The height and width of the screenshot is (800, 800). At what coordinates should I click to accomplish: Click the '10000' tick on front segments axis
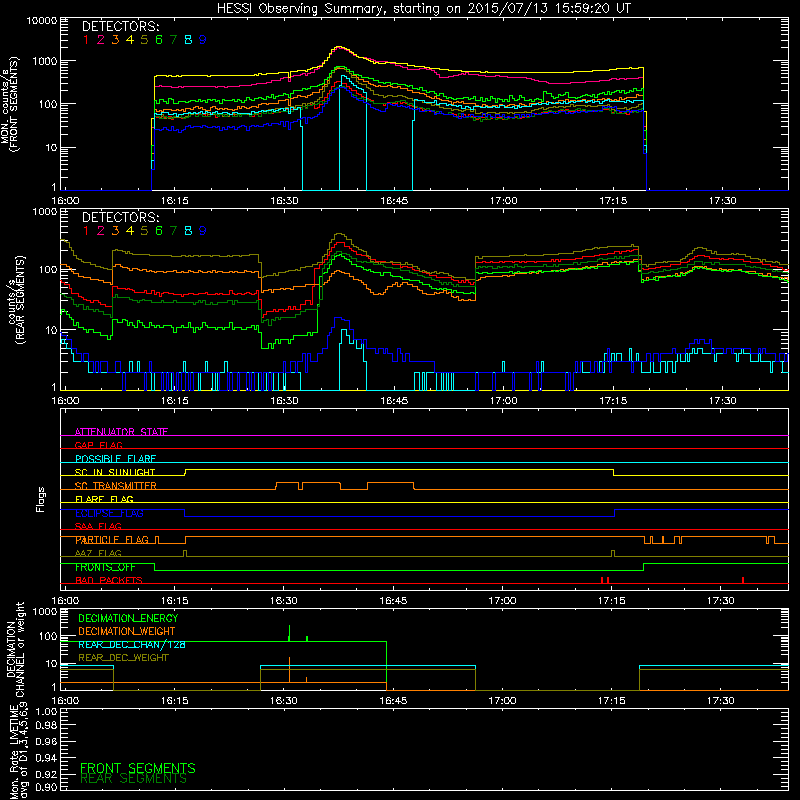pyautogui.click(x=41, y=21)
